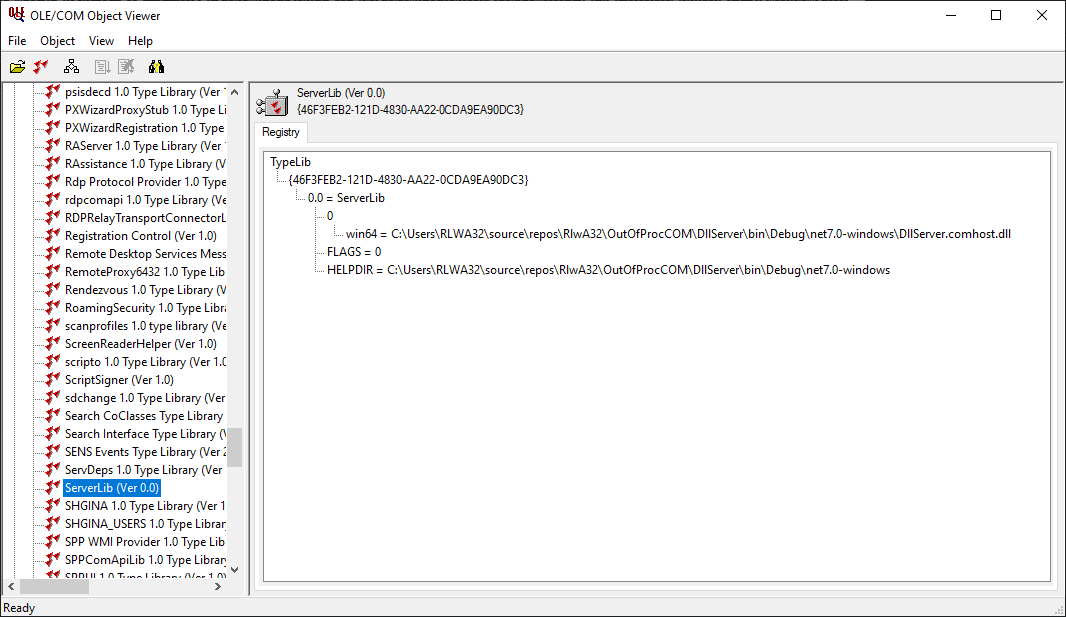
Task: Click the icon beside Rendezvous 1.0 Type Library
Action: [x=53, y=289]
